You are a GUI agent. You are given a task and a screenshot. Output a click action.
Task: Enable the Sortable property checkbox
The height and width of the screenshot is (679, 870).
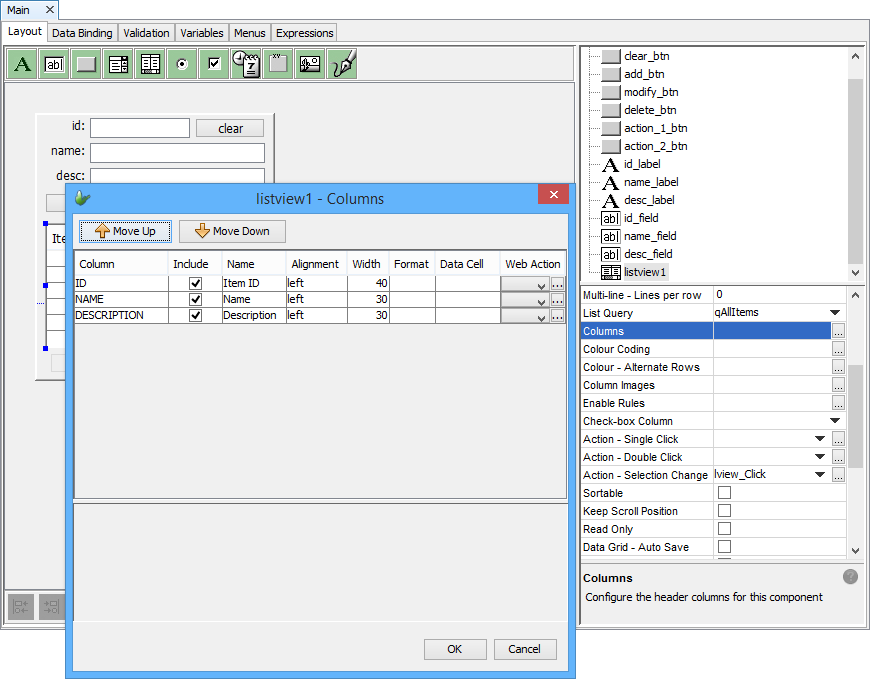pyautogui.click(x=724, y=493)
